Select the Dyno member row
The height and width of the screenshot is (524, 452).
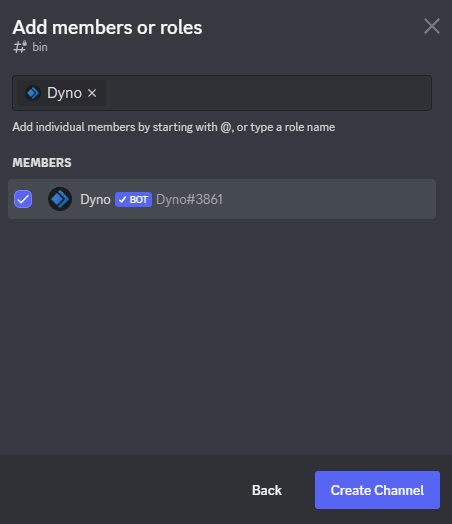[222, 199]
